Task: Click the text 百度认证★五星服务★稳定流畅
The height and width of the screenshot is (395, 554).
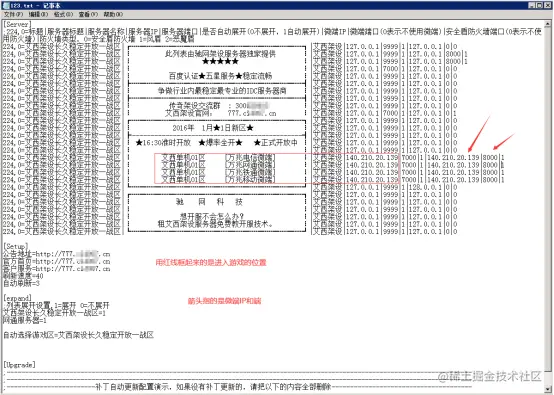Action: coord(220,76)
